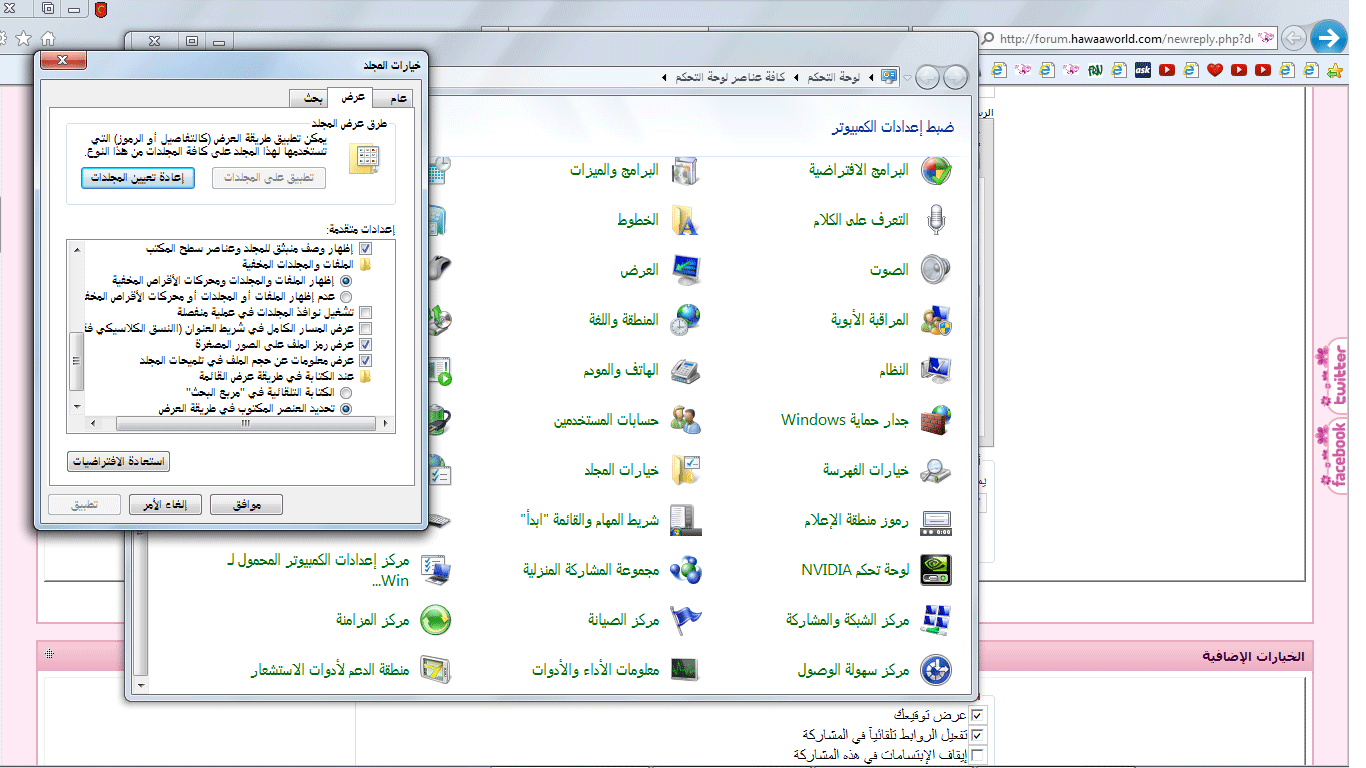
Task: Toggle 'عرض رمز الملف على الصور المصغرة' checkbox
Action: pos(365,344)
